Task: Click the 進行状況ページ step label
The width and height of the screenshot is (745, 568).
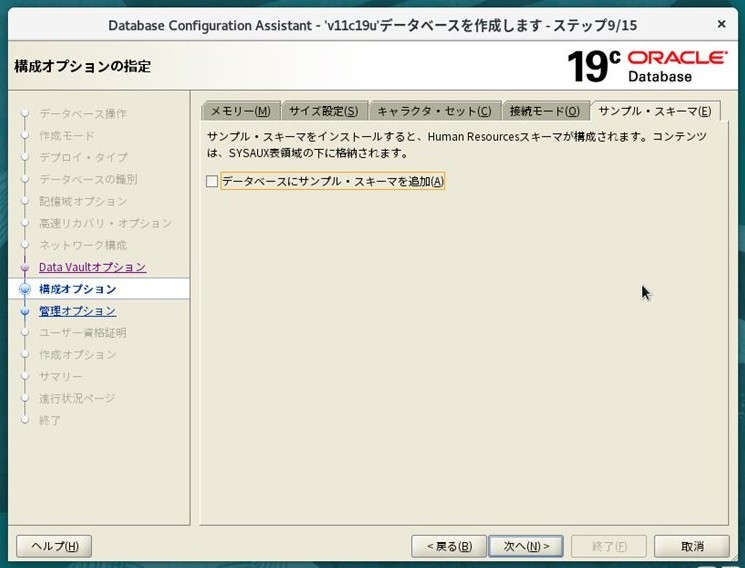Action: pos(77,398)
